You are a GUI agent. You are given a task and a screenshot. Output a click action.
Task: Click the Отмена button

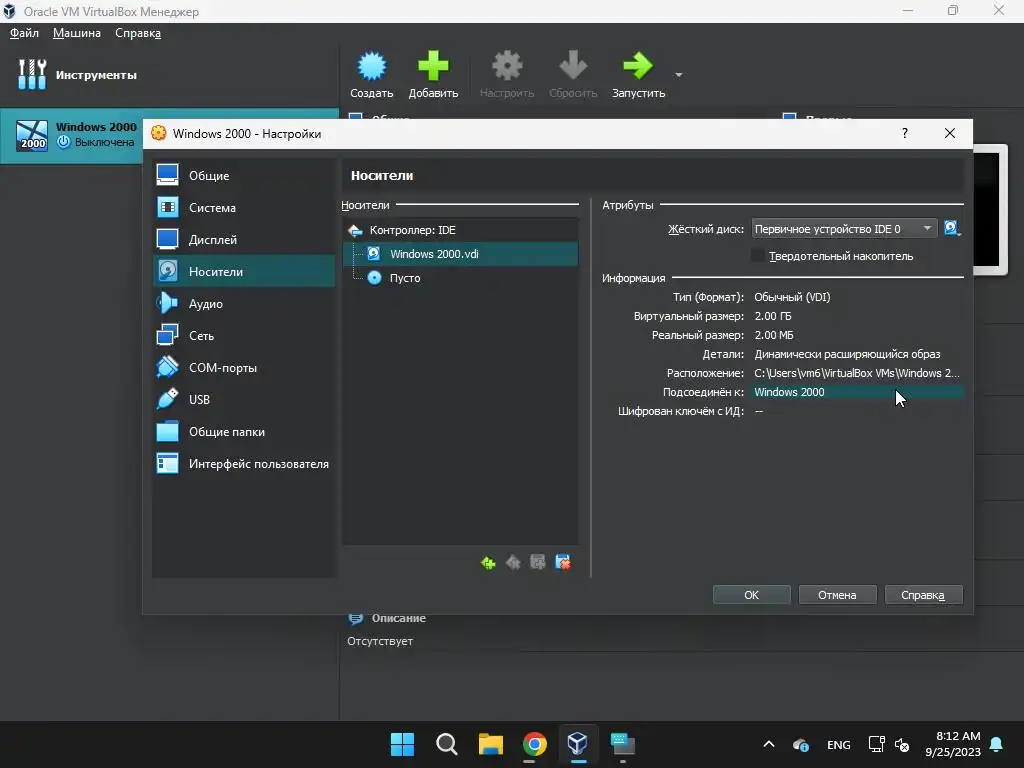point(837,595)
